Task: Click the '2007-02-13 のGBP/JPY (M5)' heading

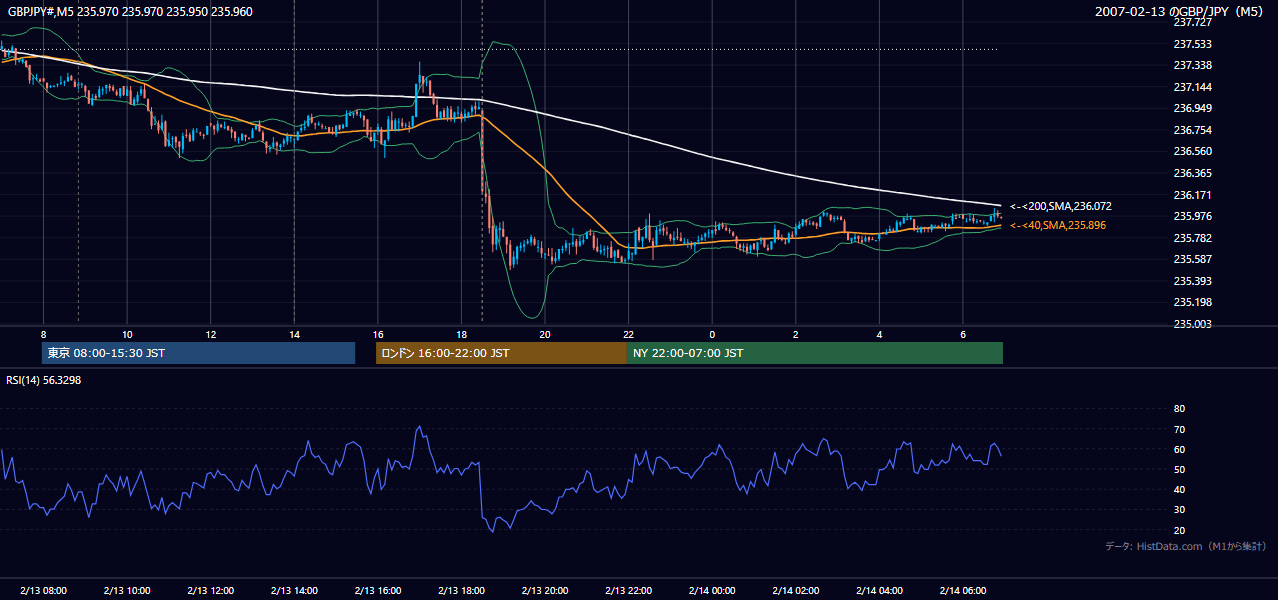Action: (x=1180, y=11)
